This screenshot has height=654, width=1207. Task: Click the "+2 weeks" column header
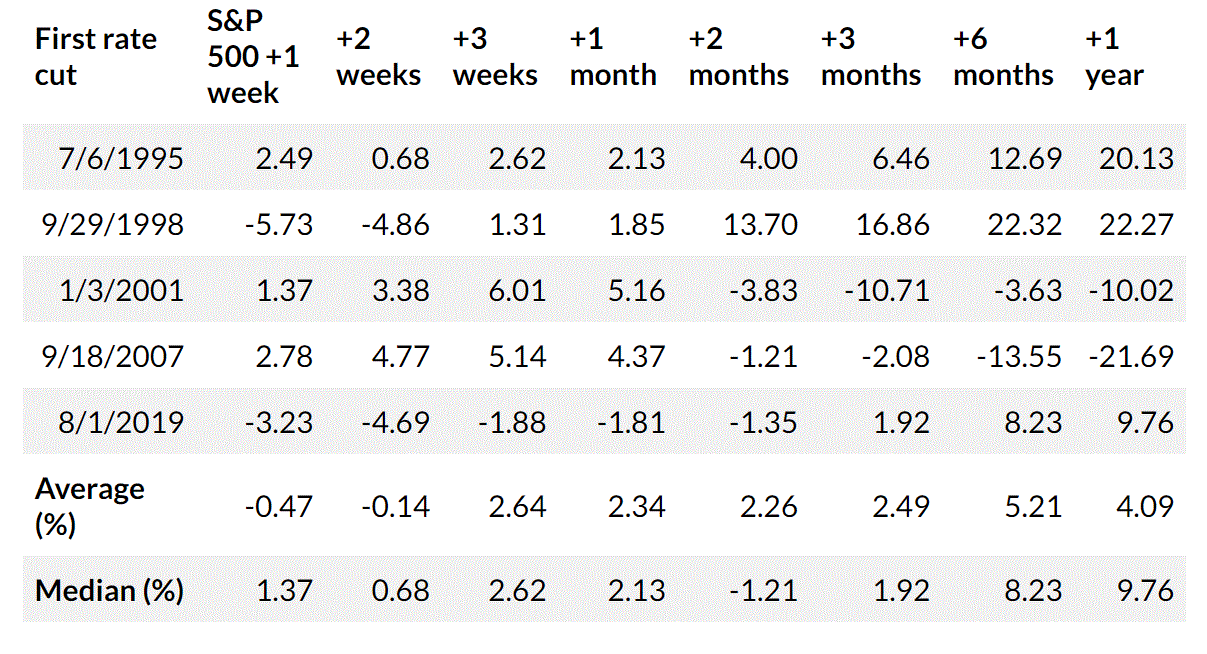point(378,57)
